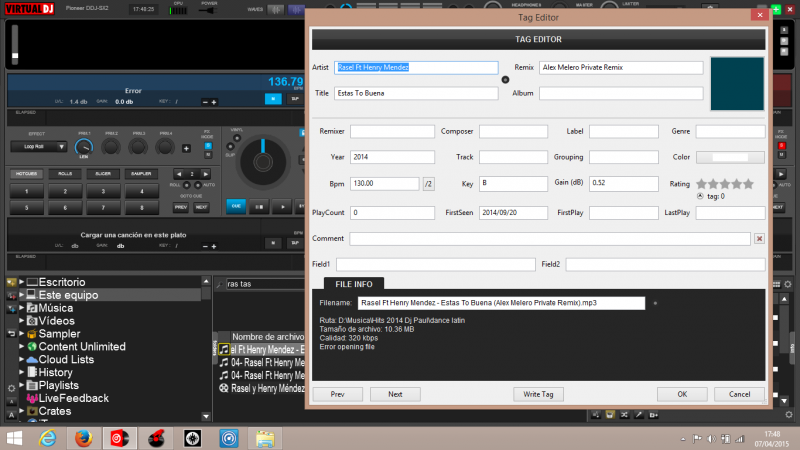The width and height of the screenshot is (800, 450).
Task: Click the video reel icon of Rasel y Henry Méndez
Action: click(x=223, y=388)
